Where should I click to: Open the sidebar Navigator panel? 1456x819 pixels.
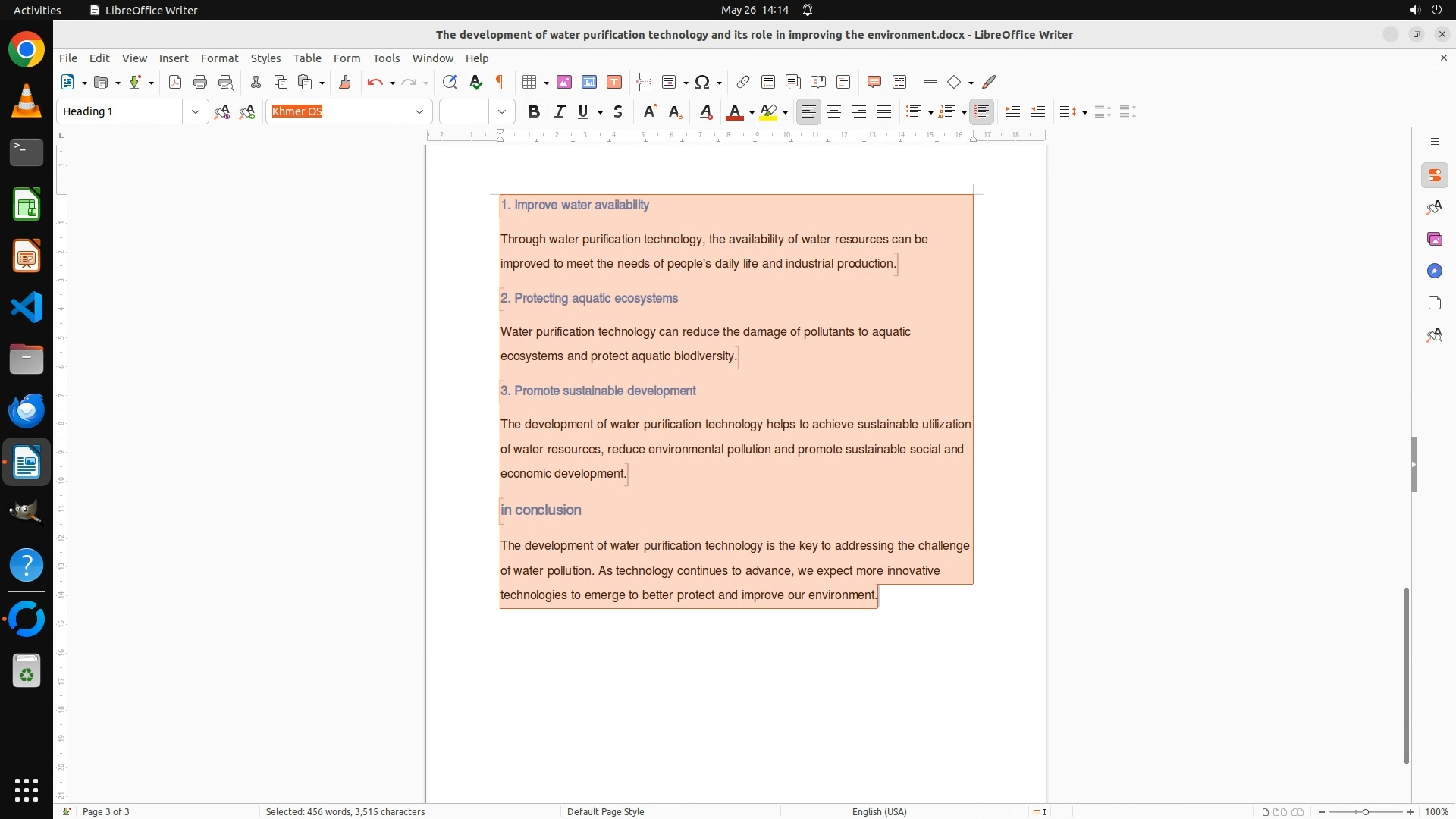click(x=1434, y=271)
